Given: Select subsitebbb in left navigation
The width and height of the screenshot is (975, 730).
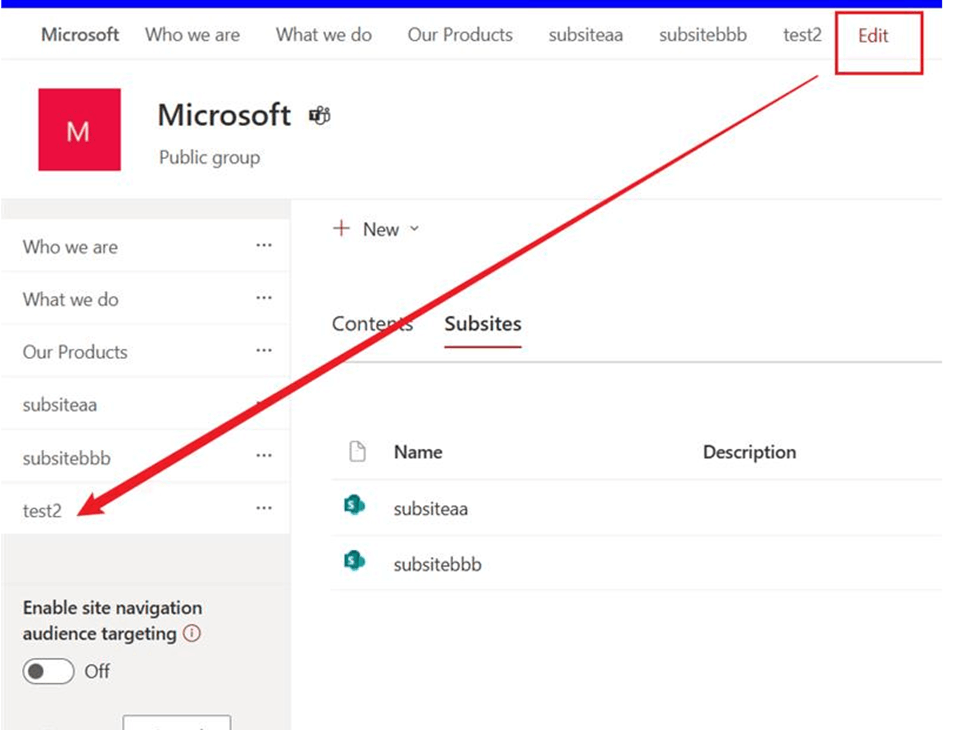Looking at the screenshot, I should (x=67, y=458).
